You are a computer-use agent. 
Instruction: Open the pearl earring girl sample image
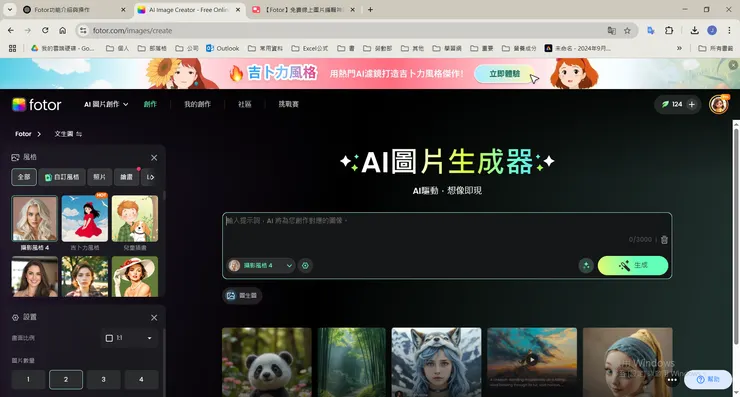pos(628,362)
